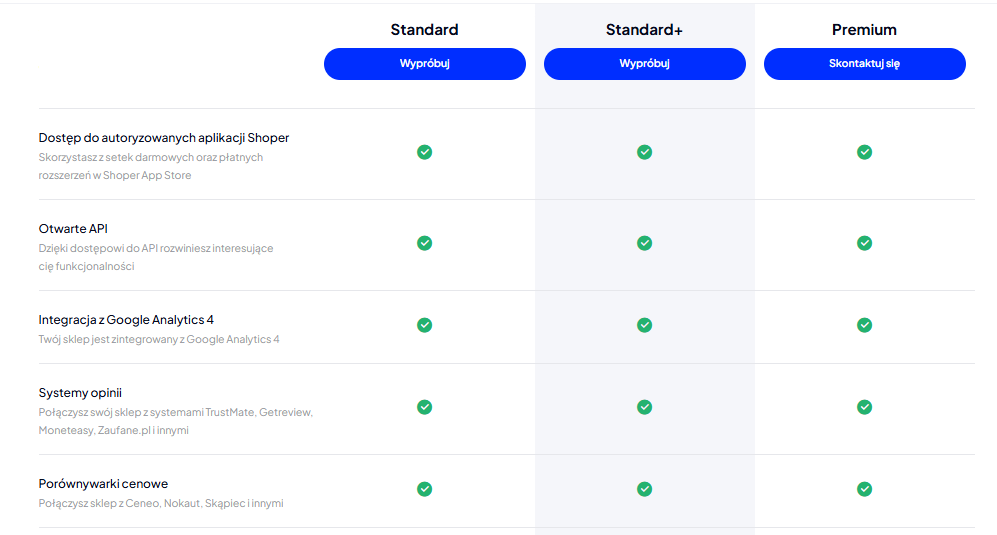Image resolution: width=997 pixels, height=535 pixels.
Task: Select the Premium plan column heading
Action: [x=865, y=30]
